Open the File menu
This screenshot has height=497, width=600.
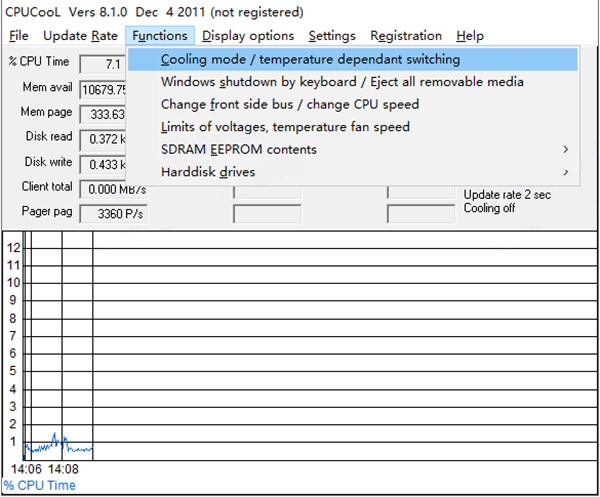[x=19, y=36]
